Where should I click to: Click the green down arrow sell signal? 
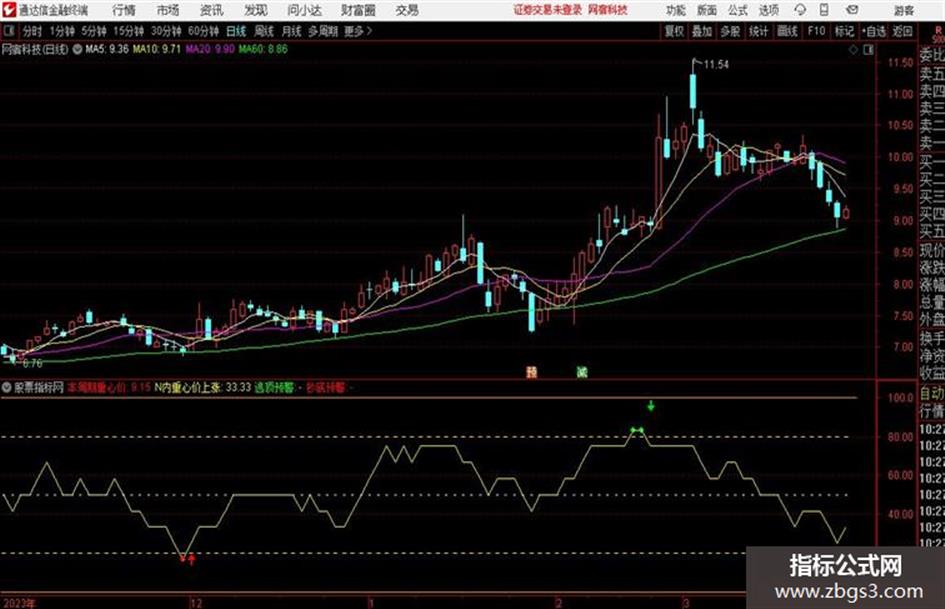click(x=651, y=406)
